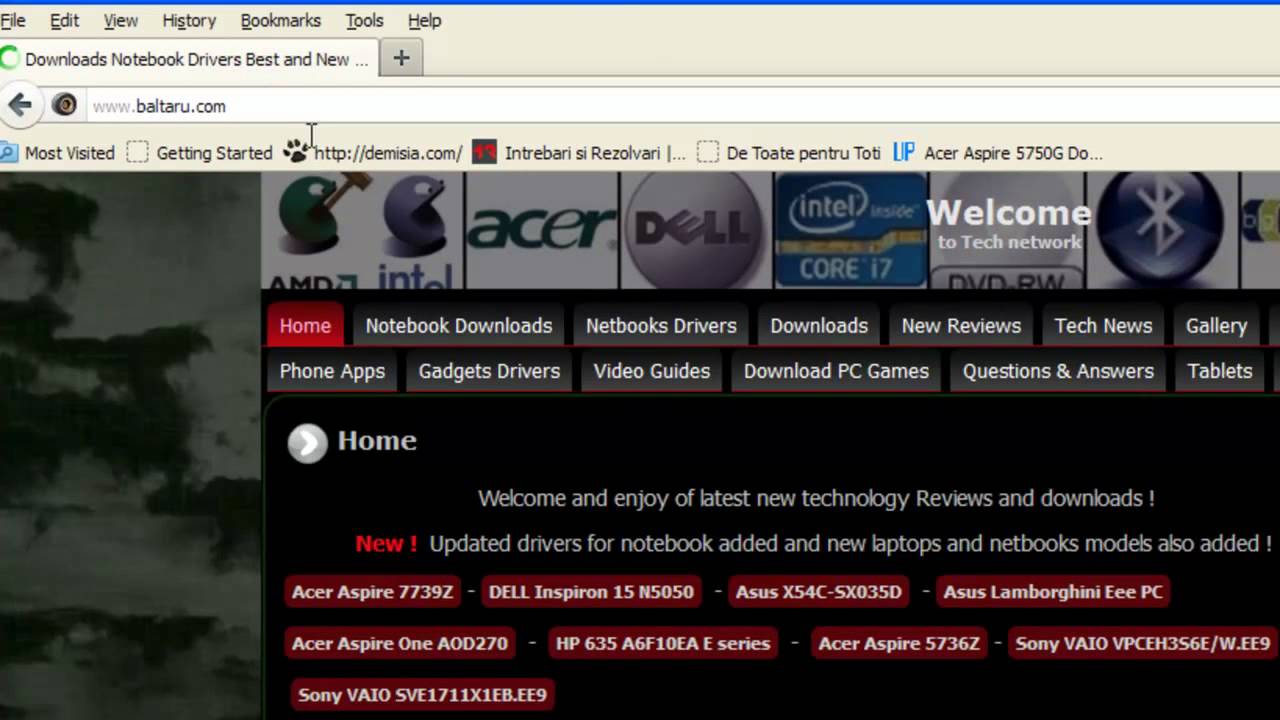Click the Asus X54C-SX035D button

click(818, 592)
